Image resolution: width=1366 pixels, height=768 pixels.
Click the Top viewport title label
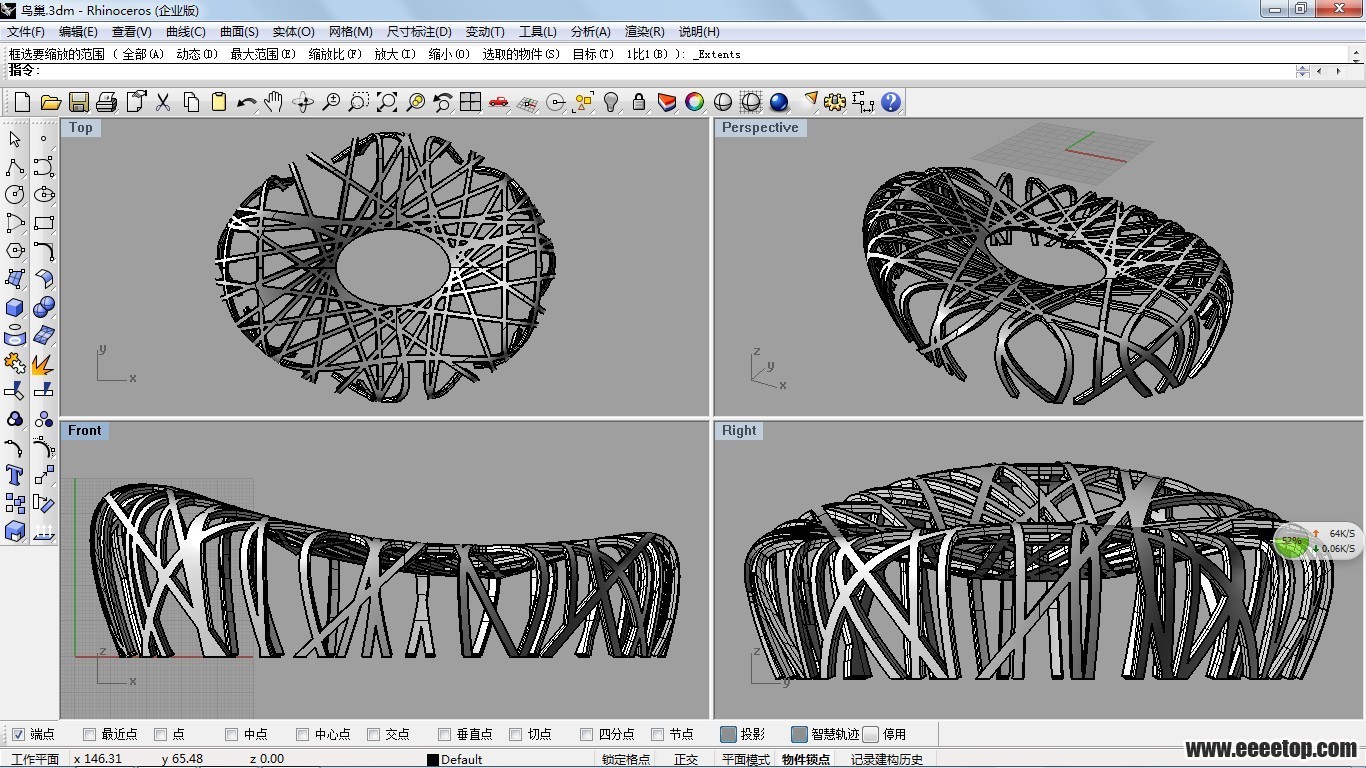tap(81, 127)
